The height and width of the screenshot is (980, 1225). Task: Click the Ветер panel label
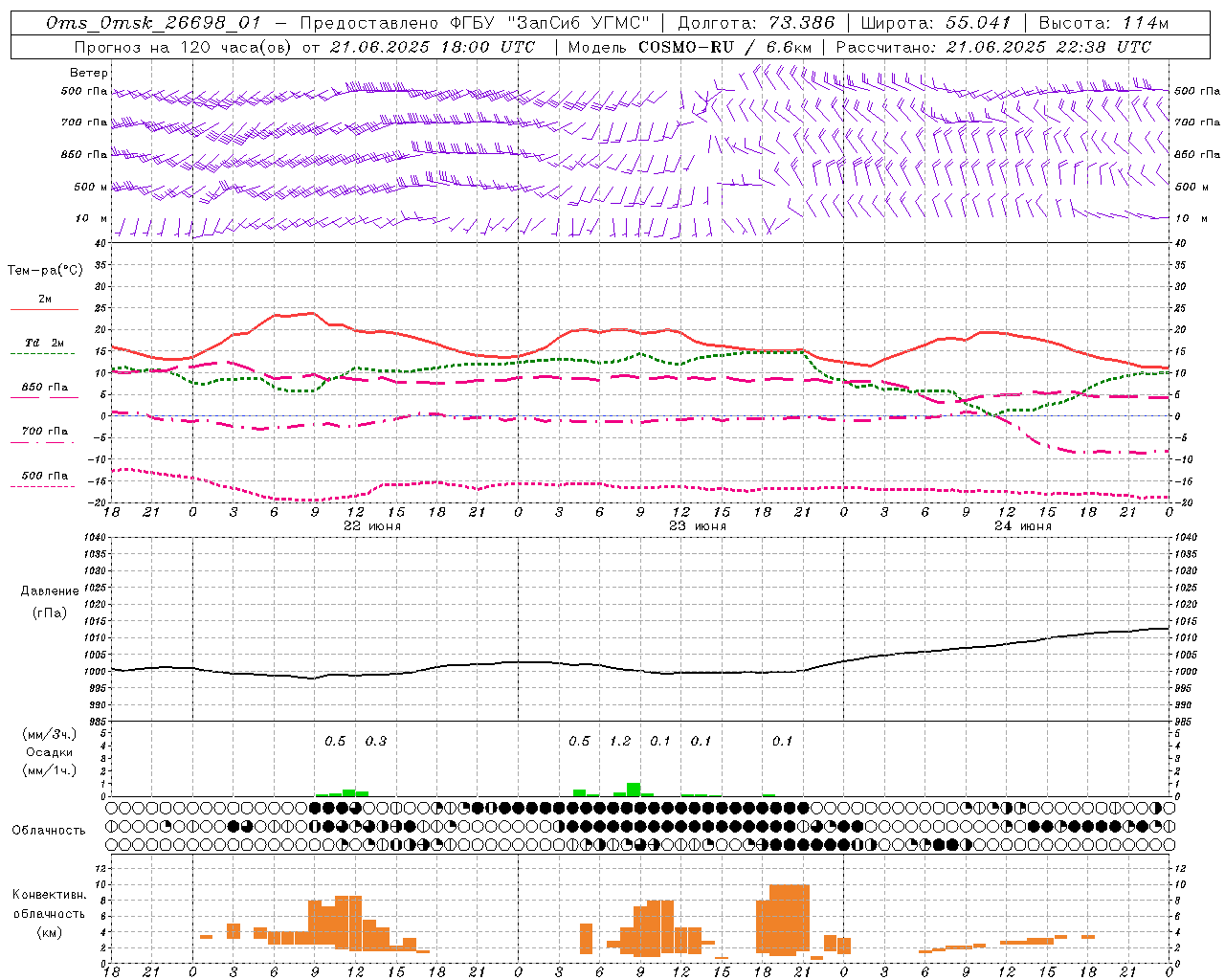pos(89,73)
